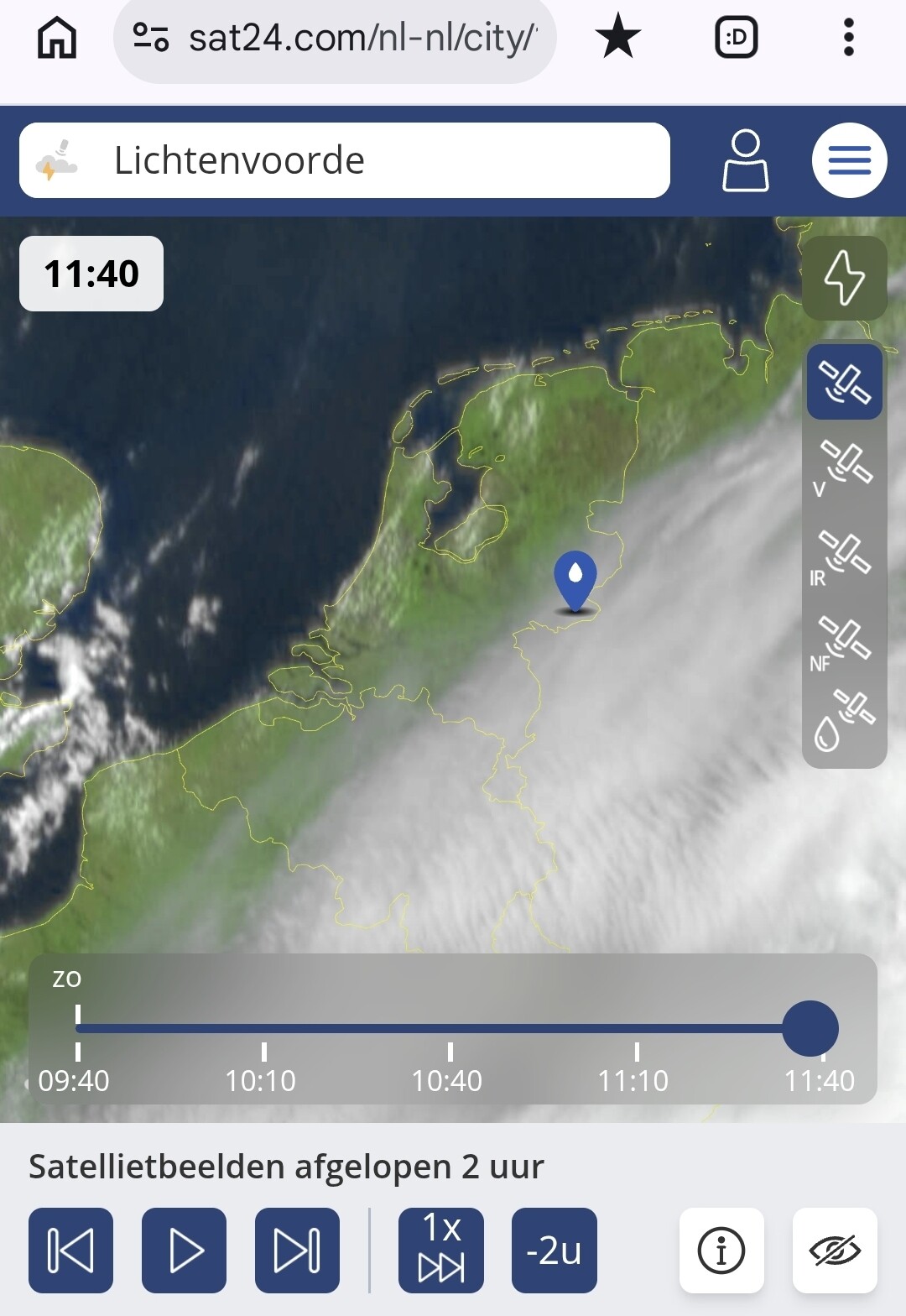Viewport: 906px width, 1316px height.
Task: Jump to the first satellite frame
Action: click(x=70, y=1251)
